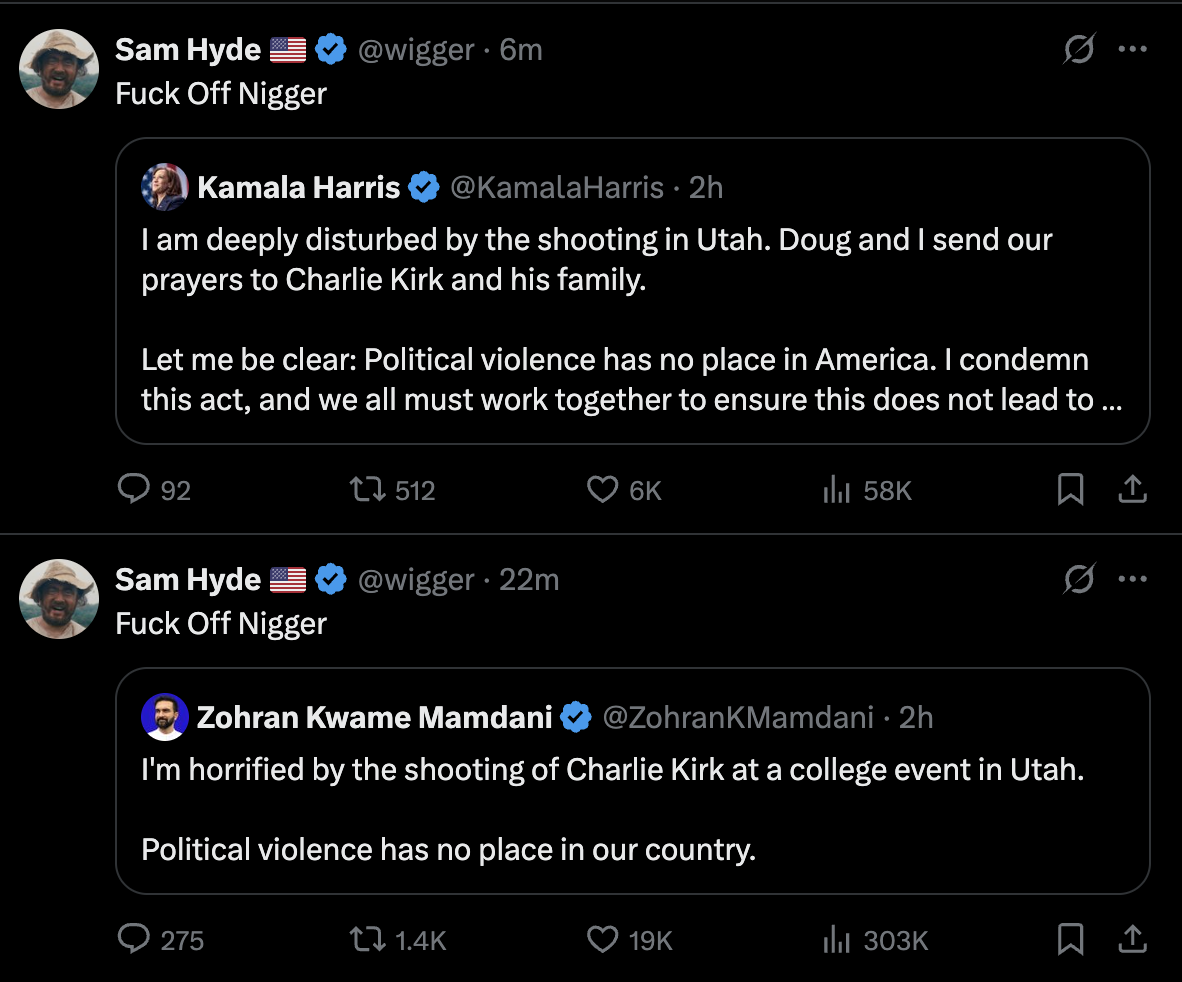
Task: Reply to the post with 92 replies
Action: click(134, 490)
